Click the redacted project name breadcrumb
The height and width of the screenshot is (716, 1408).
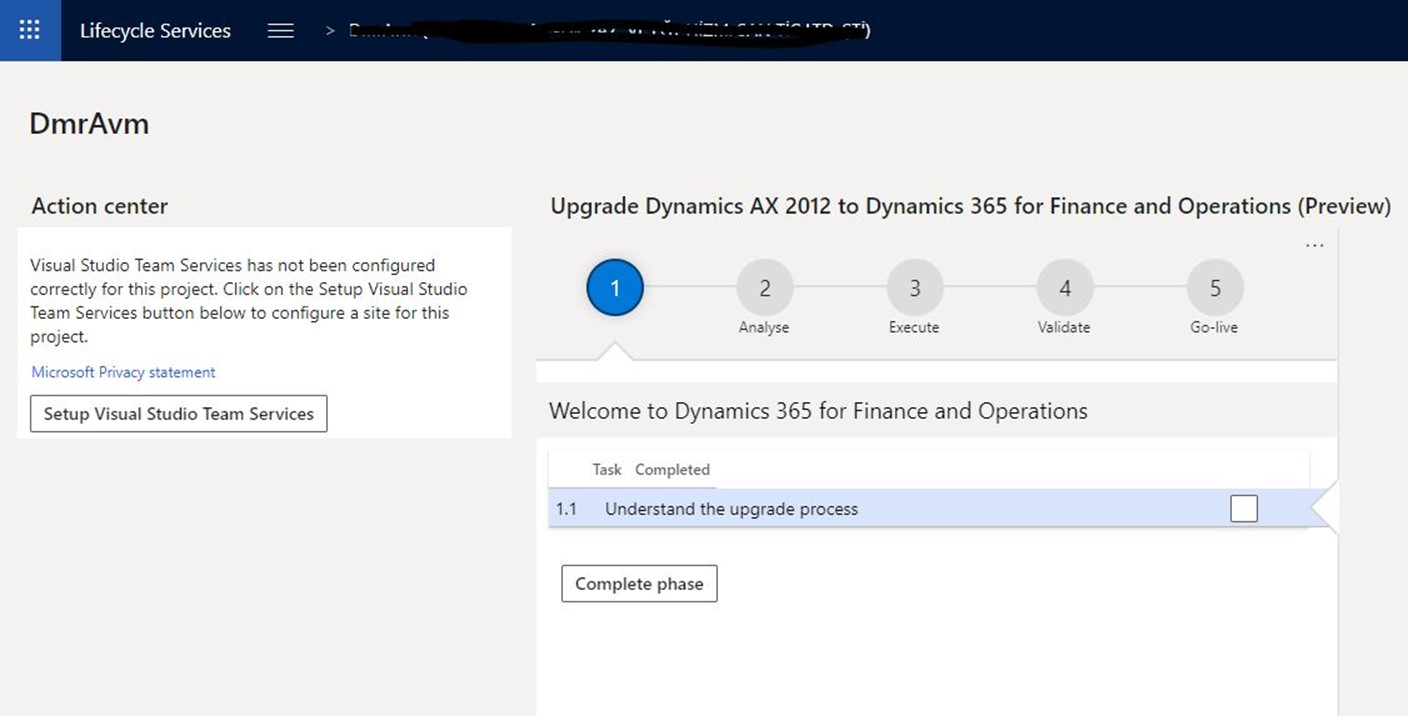tap(610, 31)
